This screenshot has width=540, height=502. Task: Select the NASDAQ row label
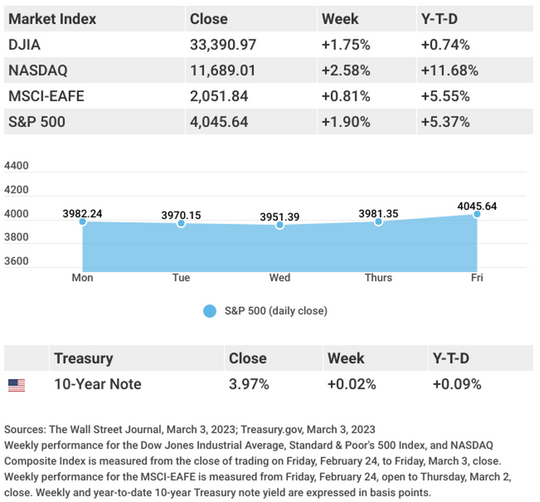(38, 70)
